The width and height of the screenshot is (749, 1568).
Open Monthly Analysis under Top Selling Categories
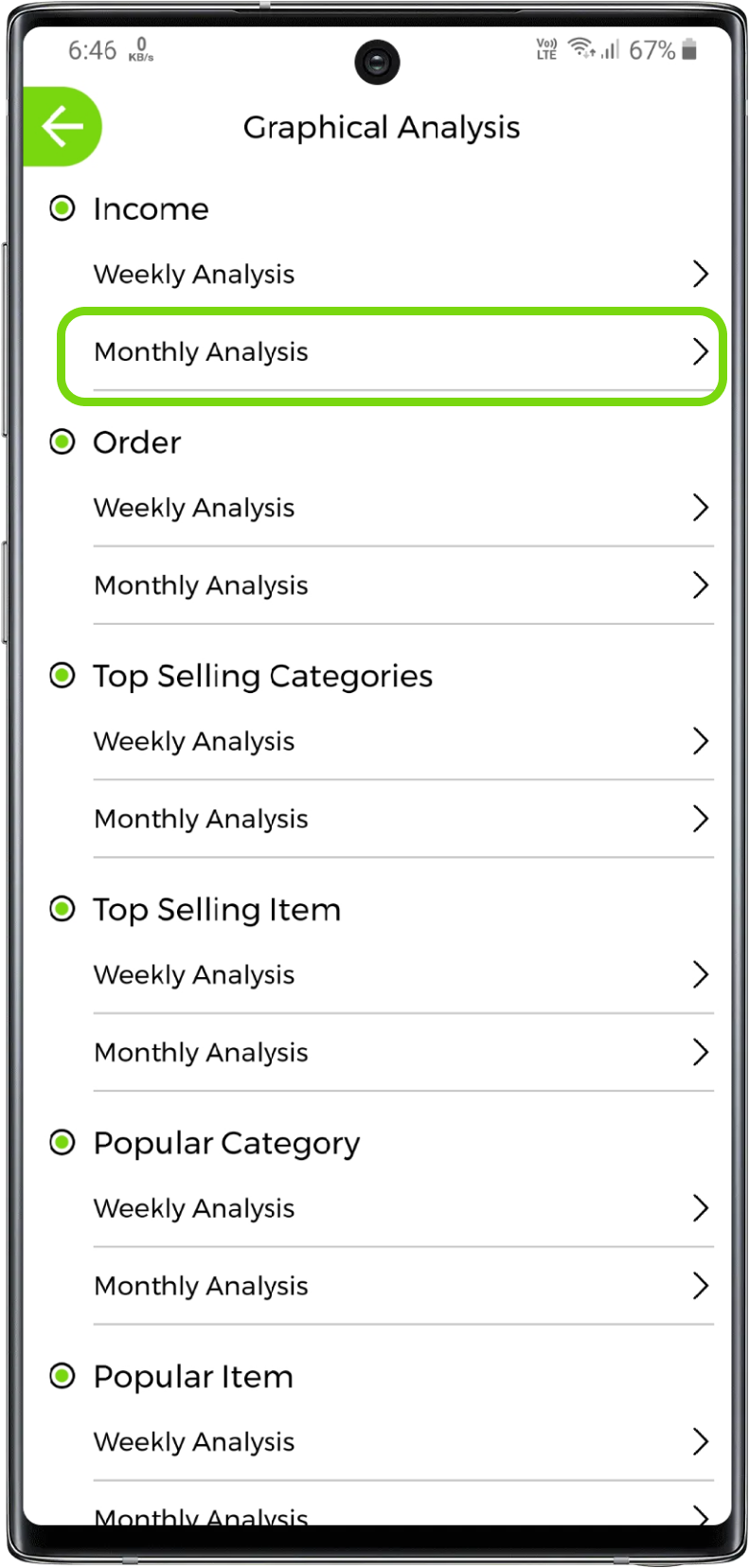tap(201, 819)
